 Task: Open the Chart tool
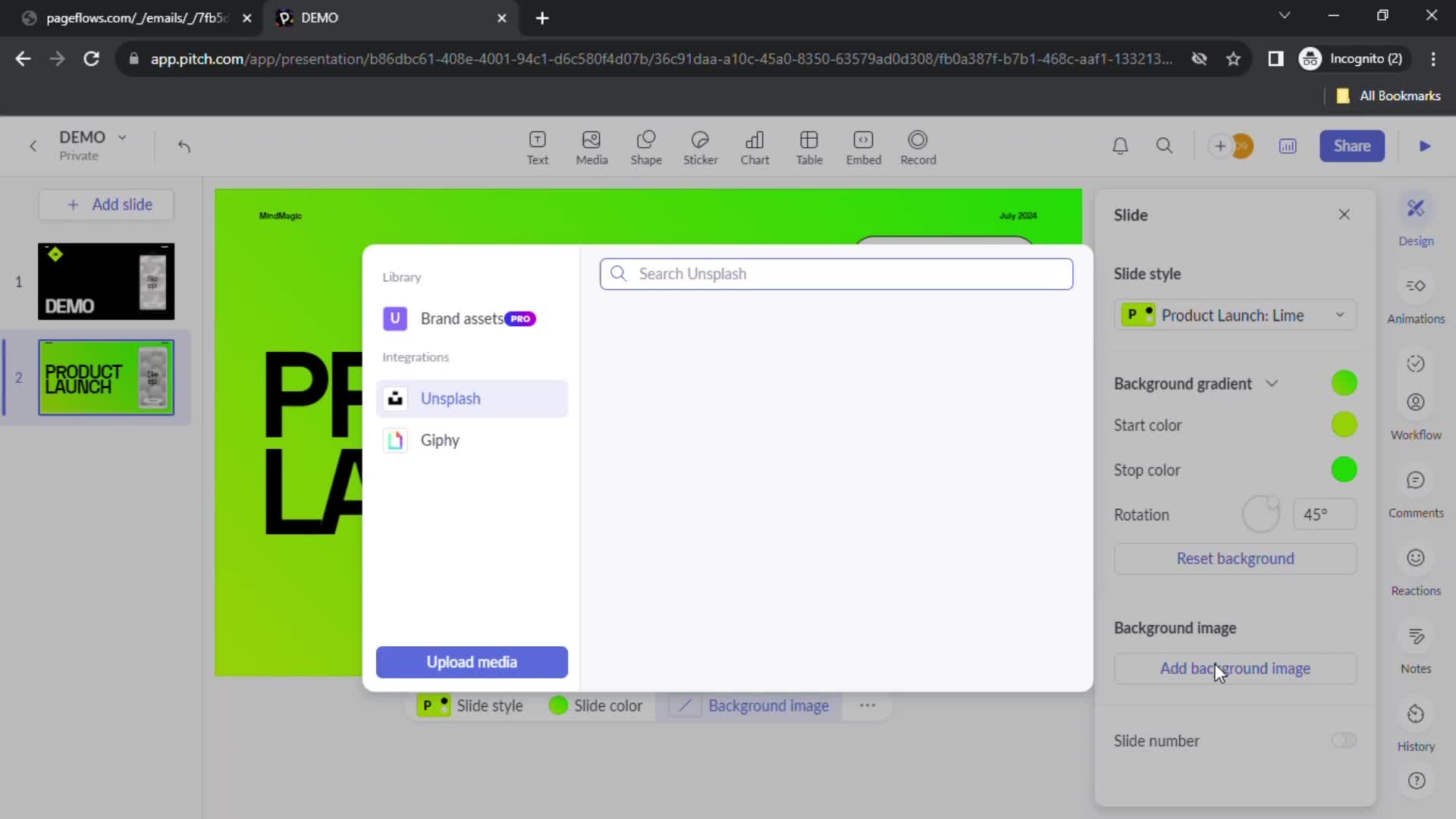pyautogui.click(x=755, y=145)
